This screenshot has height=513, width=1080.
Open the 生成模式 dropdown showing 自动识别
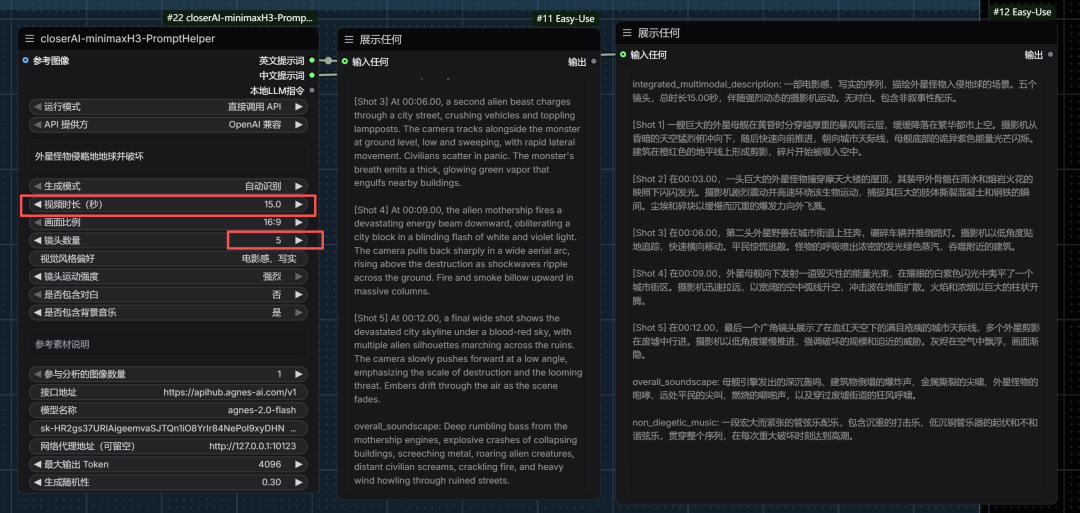169,187
